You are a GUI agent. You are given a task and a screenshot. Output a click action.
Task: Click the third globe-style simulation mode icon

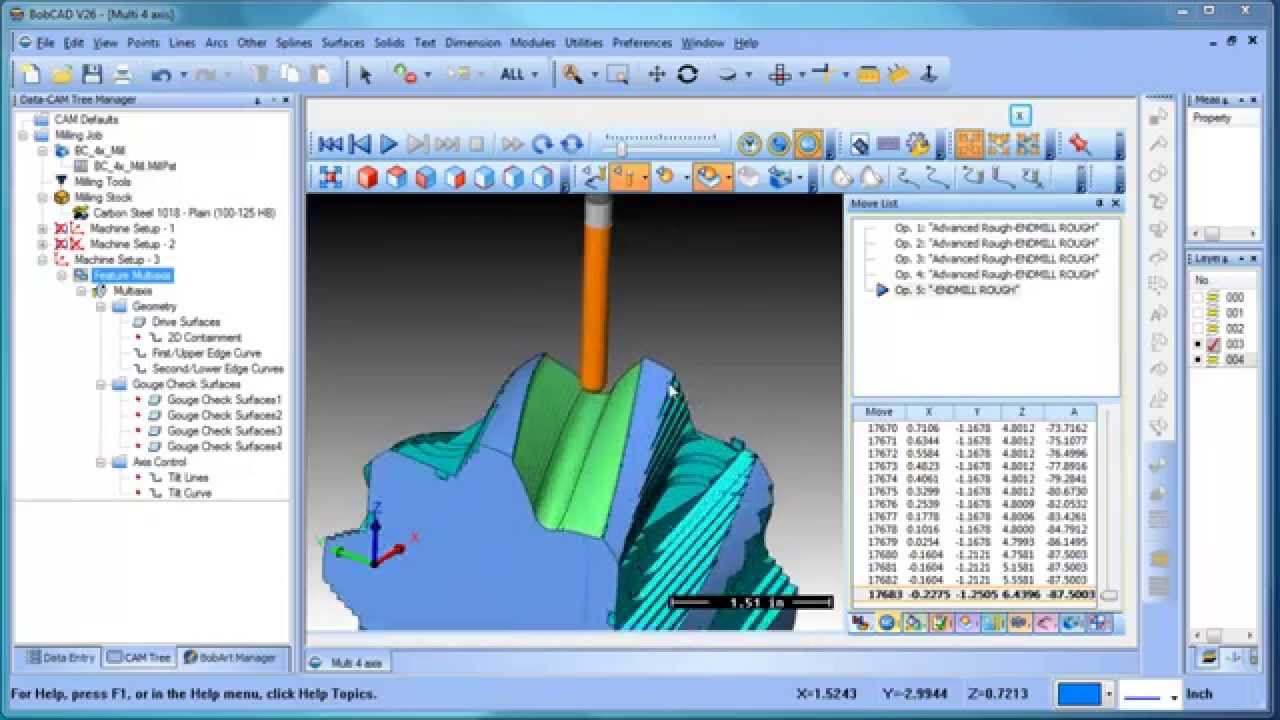[x=808, y=144]
